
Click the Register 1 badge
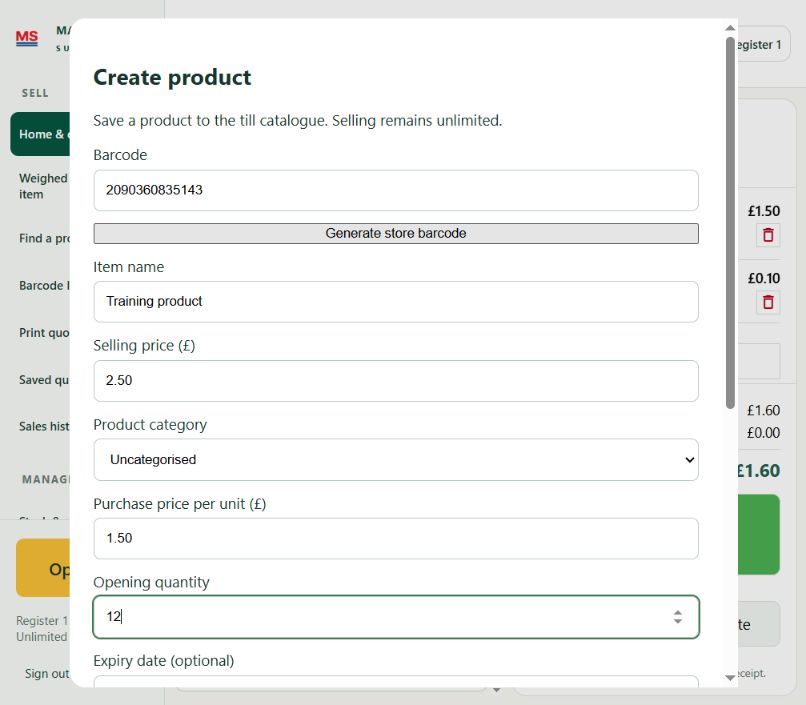764,44
